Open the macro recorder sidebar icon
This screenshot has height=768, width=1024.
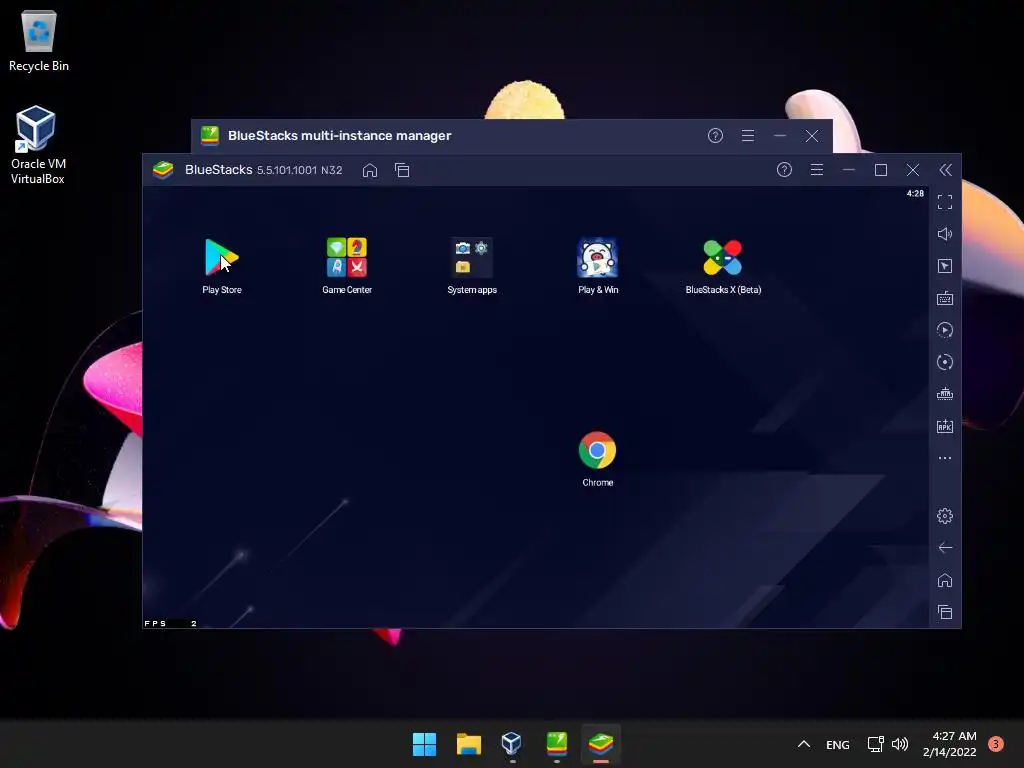click(x=944, y=330)
